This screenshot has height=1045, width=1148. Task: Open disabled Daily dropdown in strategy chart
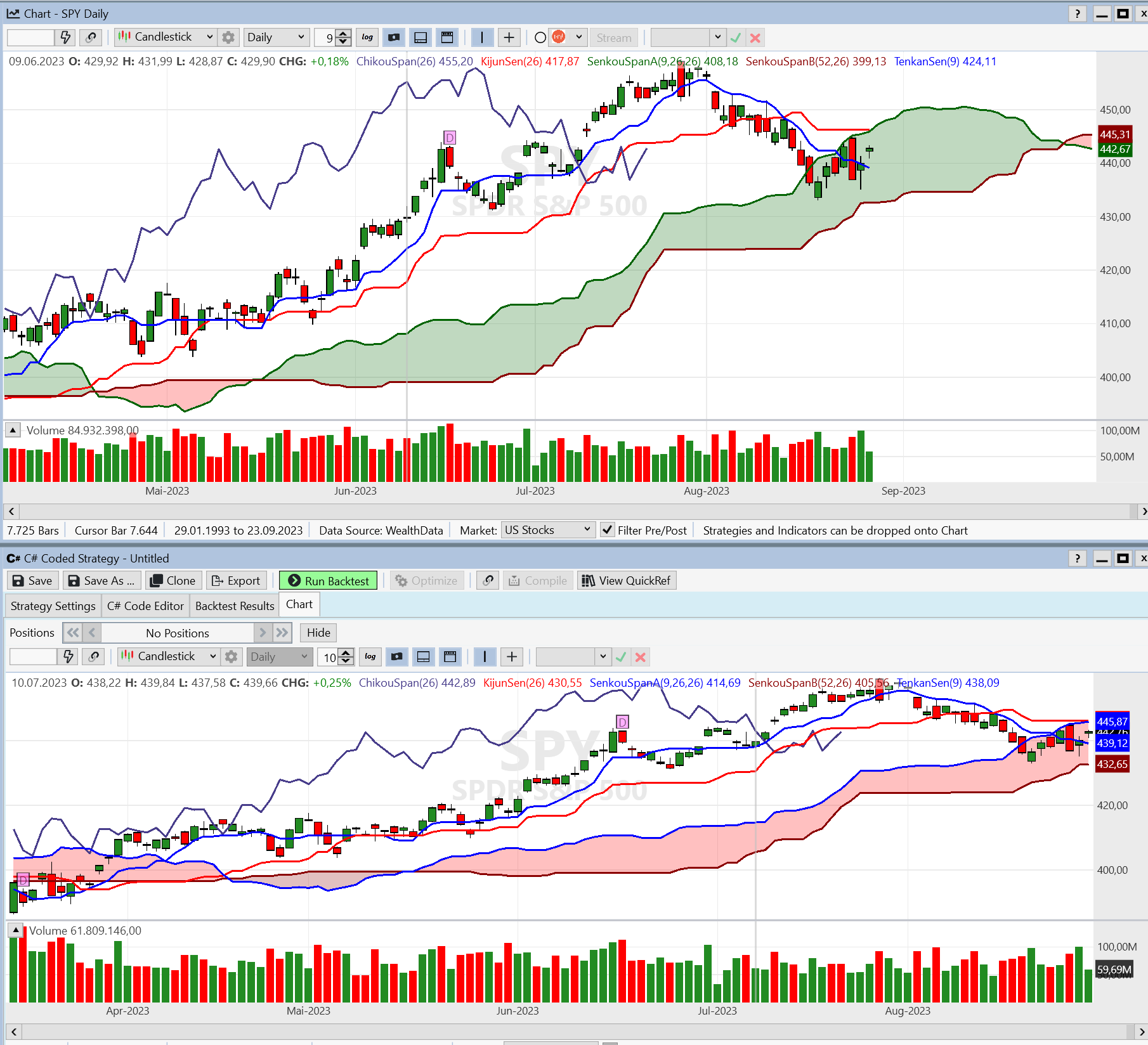[279, 656]
